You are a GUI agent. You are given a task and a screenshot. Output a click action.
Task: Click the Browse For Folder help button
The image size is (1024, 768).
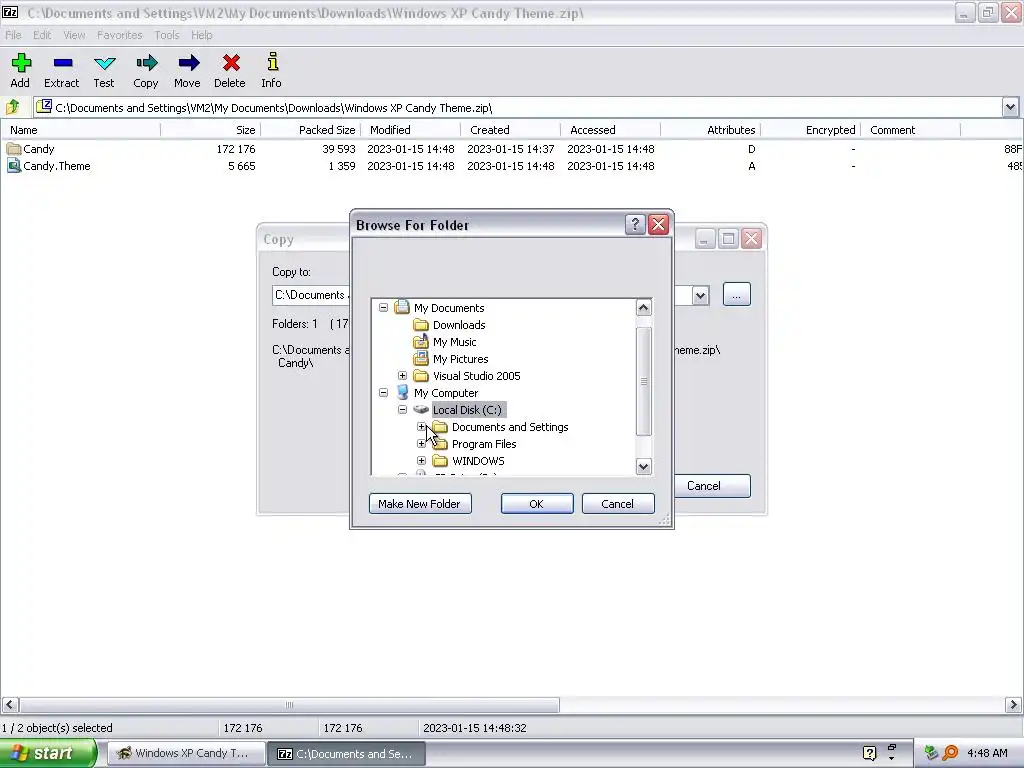[x=635, y=225]
